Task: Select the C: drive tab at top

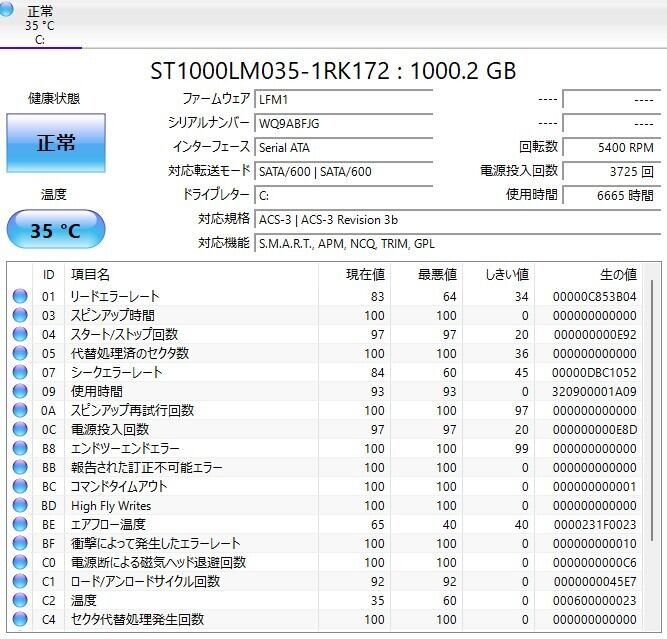Action: pyautogui.click(x=40, y=25)
